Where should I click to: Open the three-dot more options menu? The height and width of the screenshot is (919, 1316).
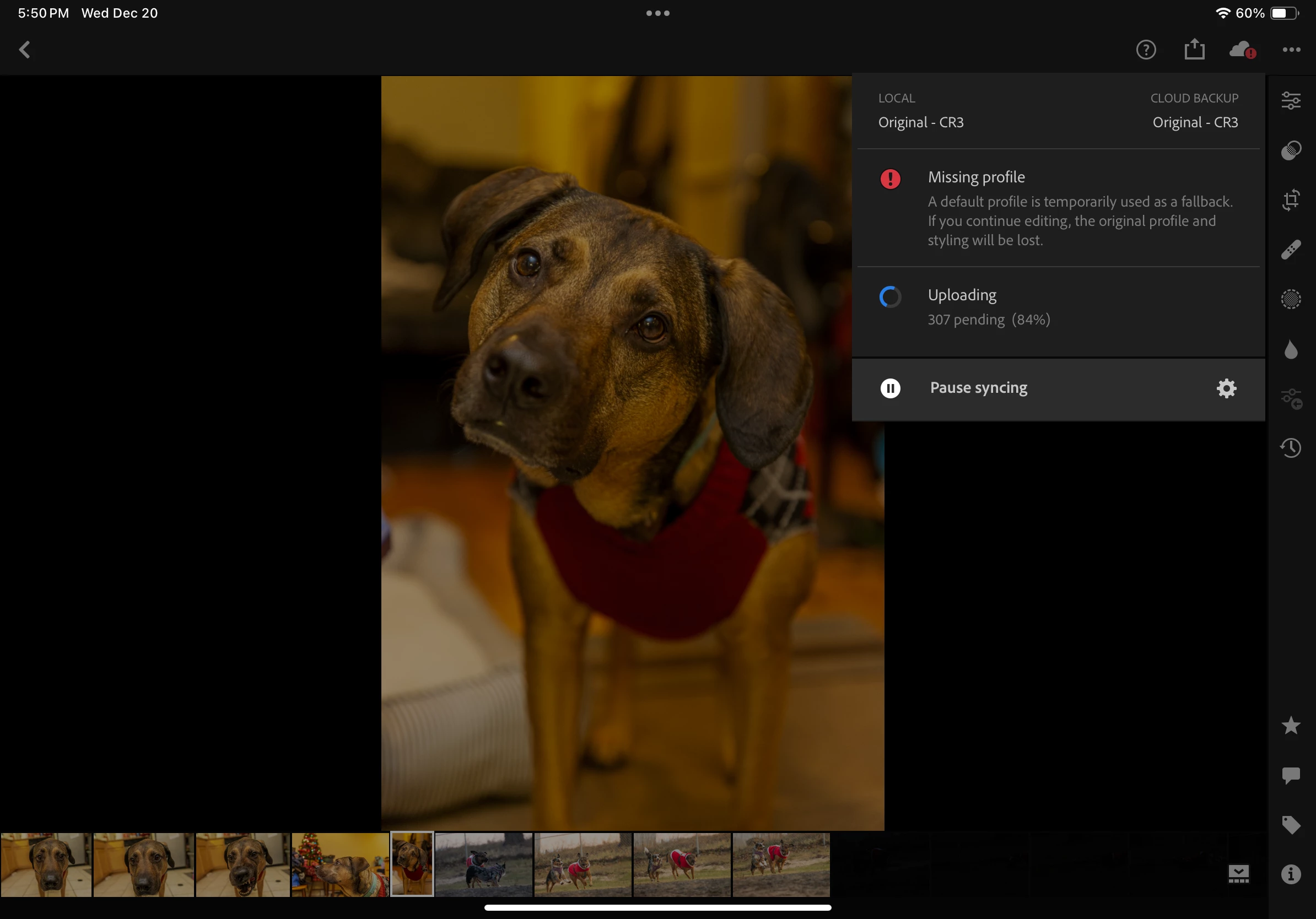(x=1291, y=50)
